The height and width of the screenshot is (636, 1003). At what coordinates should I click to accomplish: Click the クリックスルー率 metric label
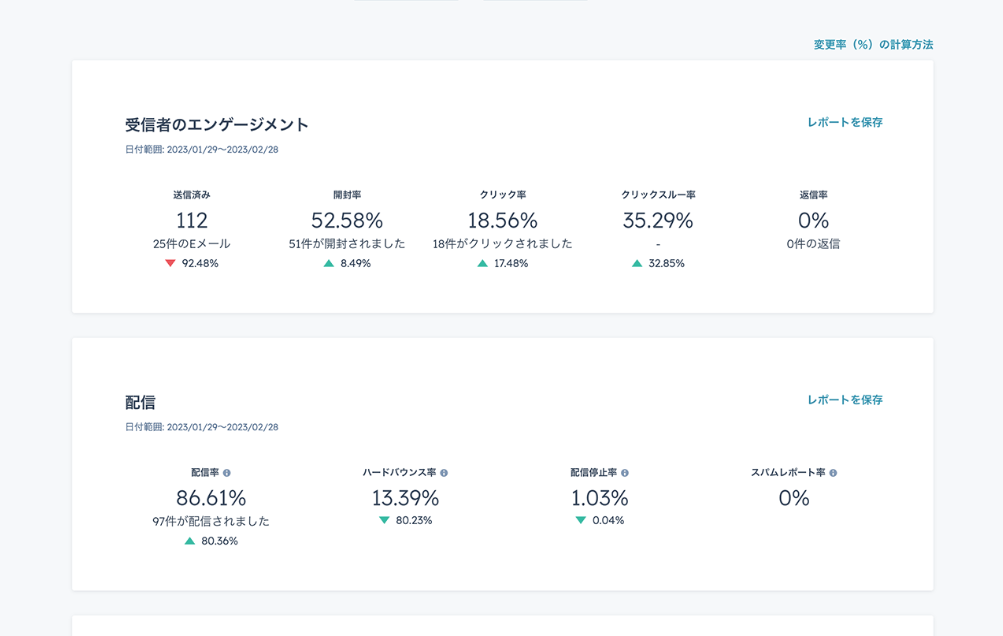(658, 195)
